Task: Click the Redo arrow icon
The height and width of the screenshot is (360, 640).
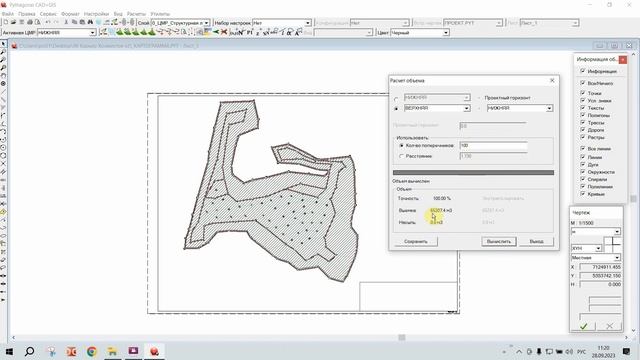Action: pyautogui.click(x=56, y=22)
